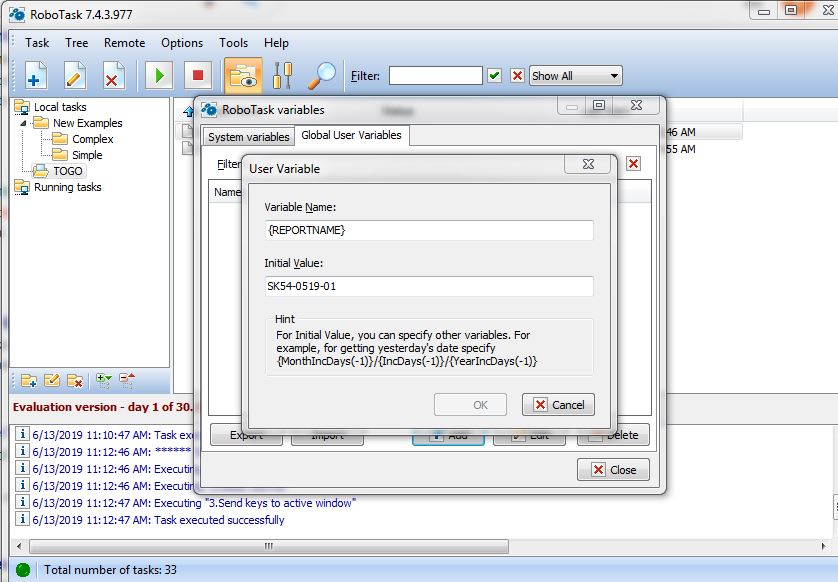Select the TOGO folder
Image resolution: width=838 pixels, height=582 pixels.
67,171
